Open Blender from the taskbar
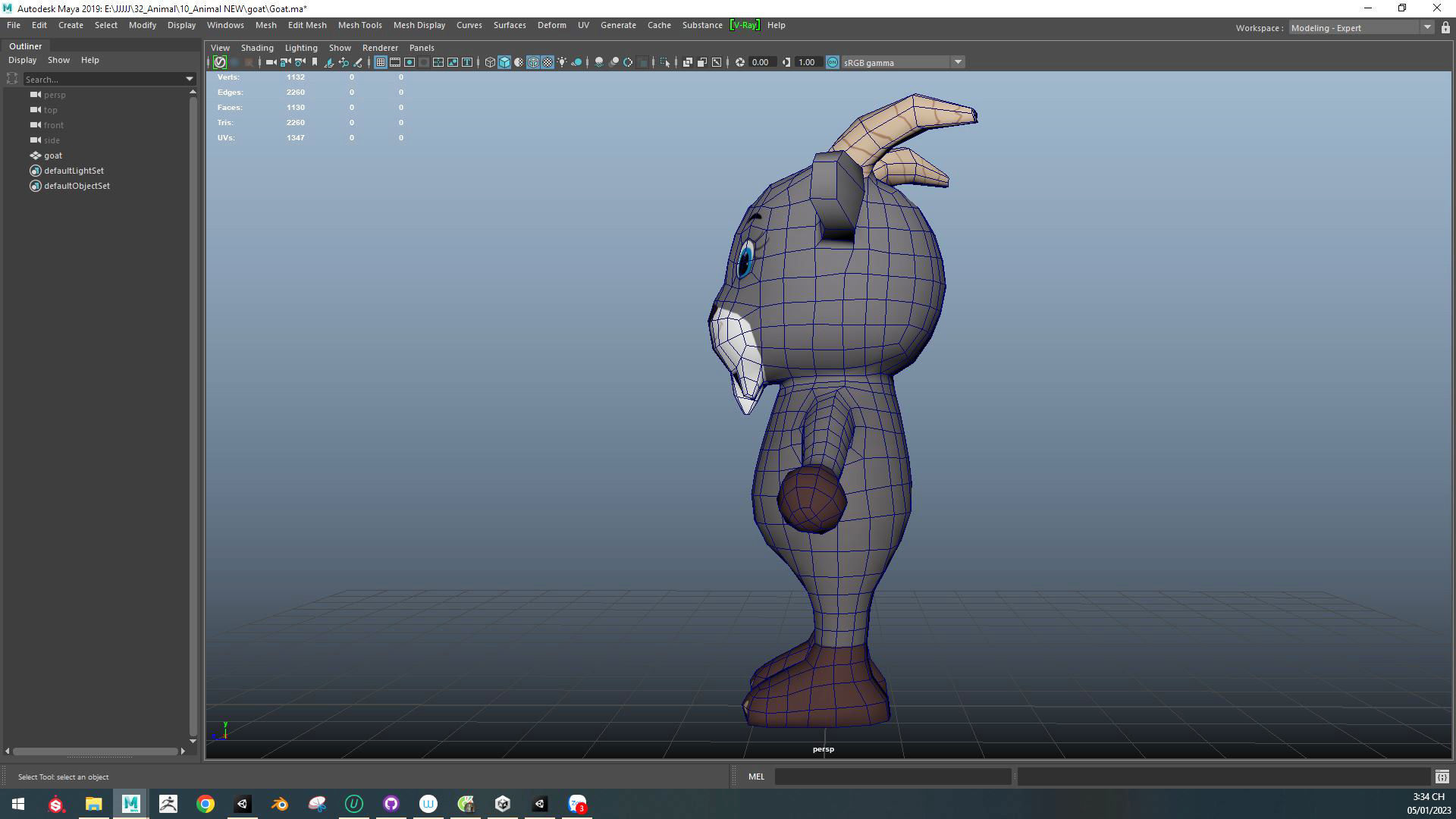 (280, 804)
